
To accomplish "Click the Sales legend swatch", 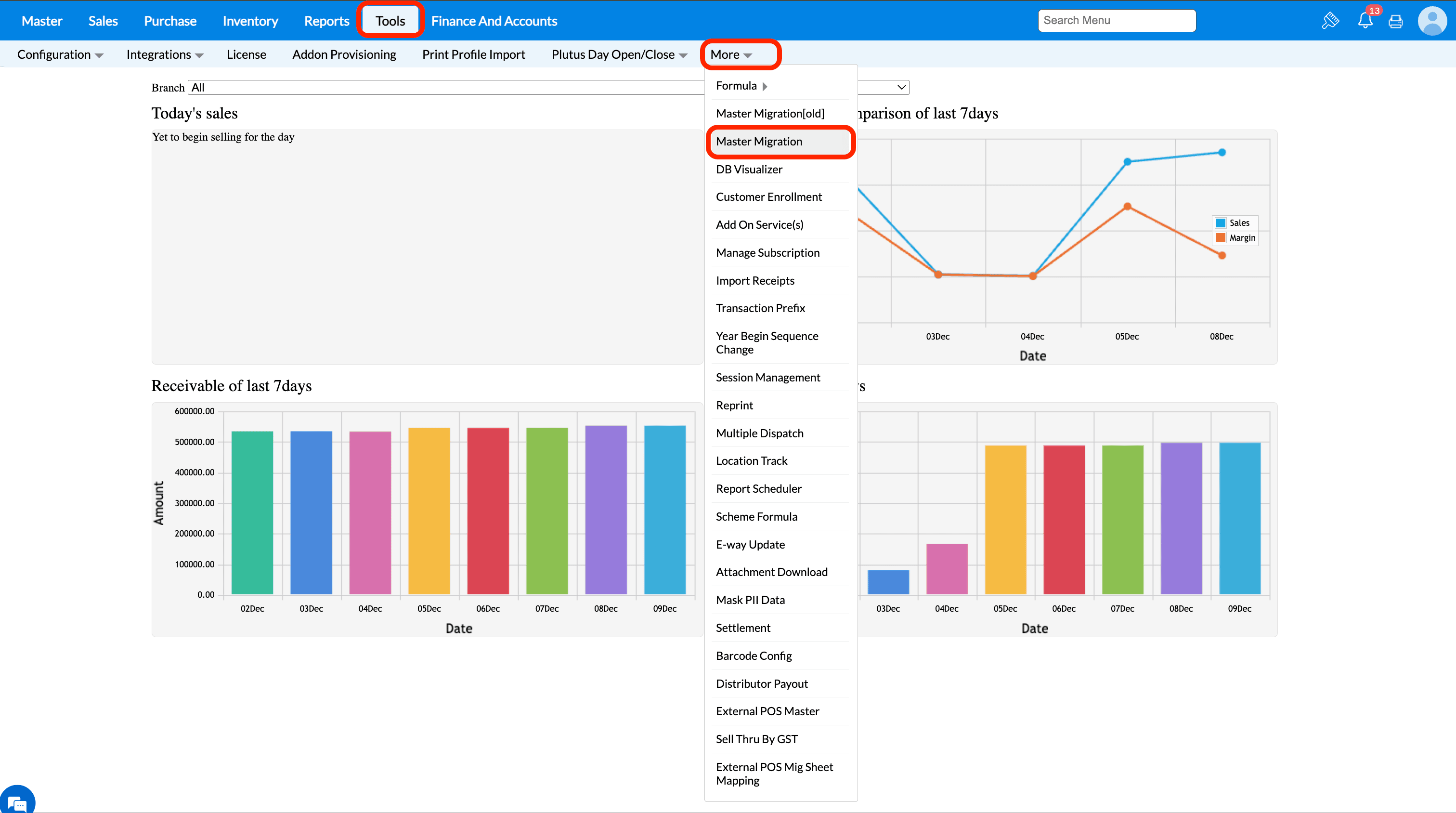I will (1221, 223).
